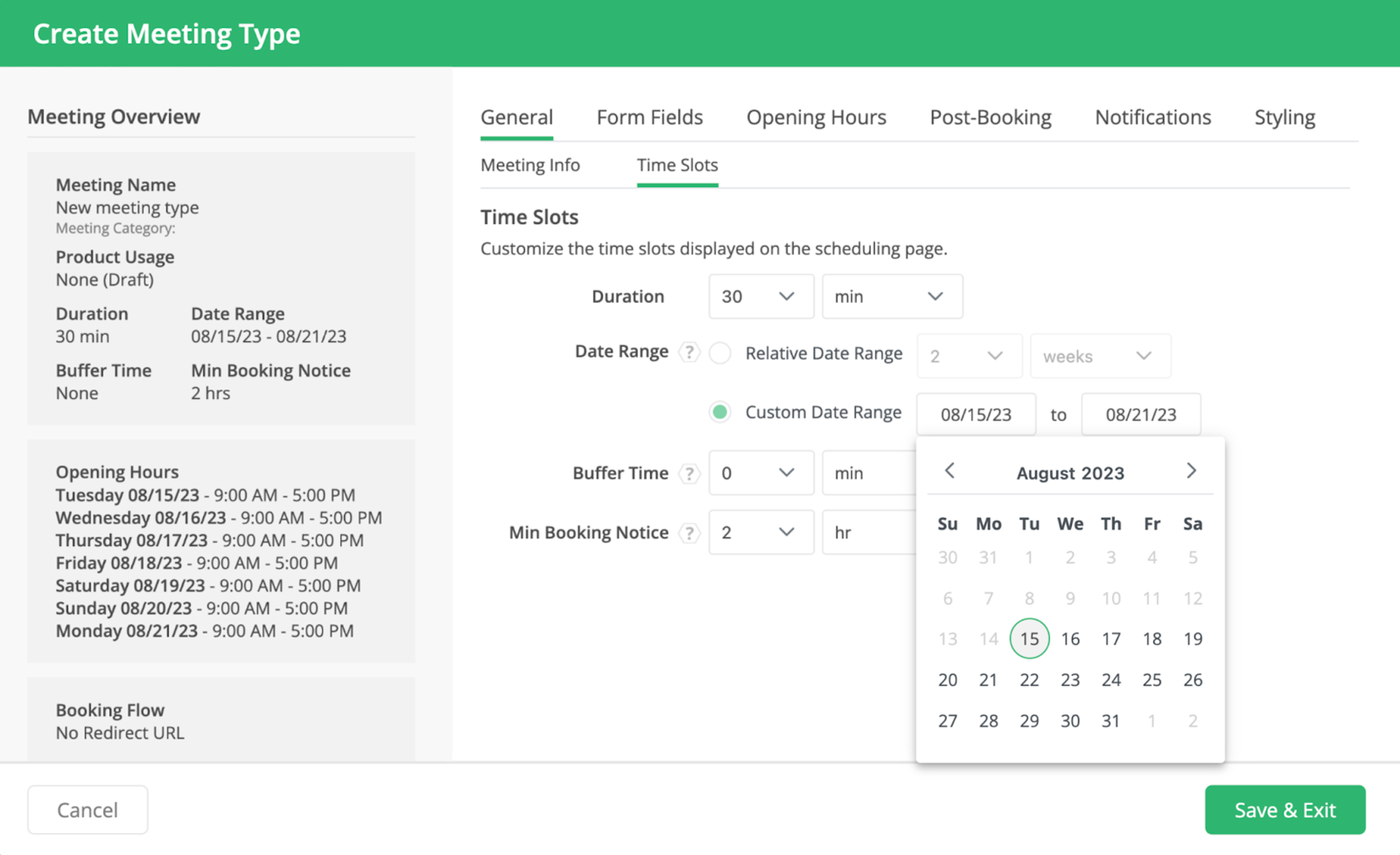Screen dimensions: 1400x855
Task: Pick August 22 in the calendar
Action: coord(1029,680)
